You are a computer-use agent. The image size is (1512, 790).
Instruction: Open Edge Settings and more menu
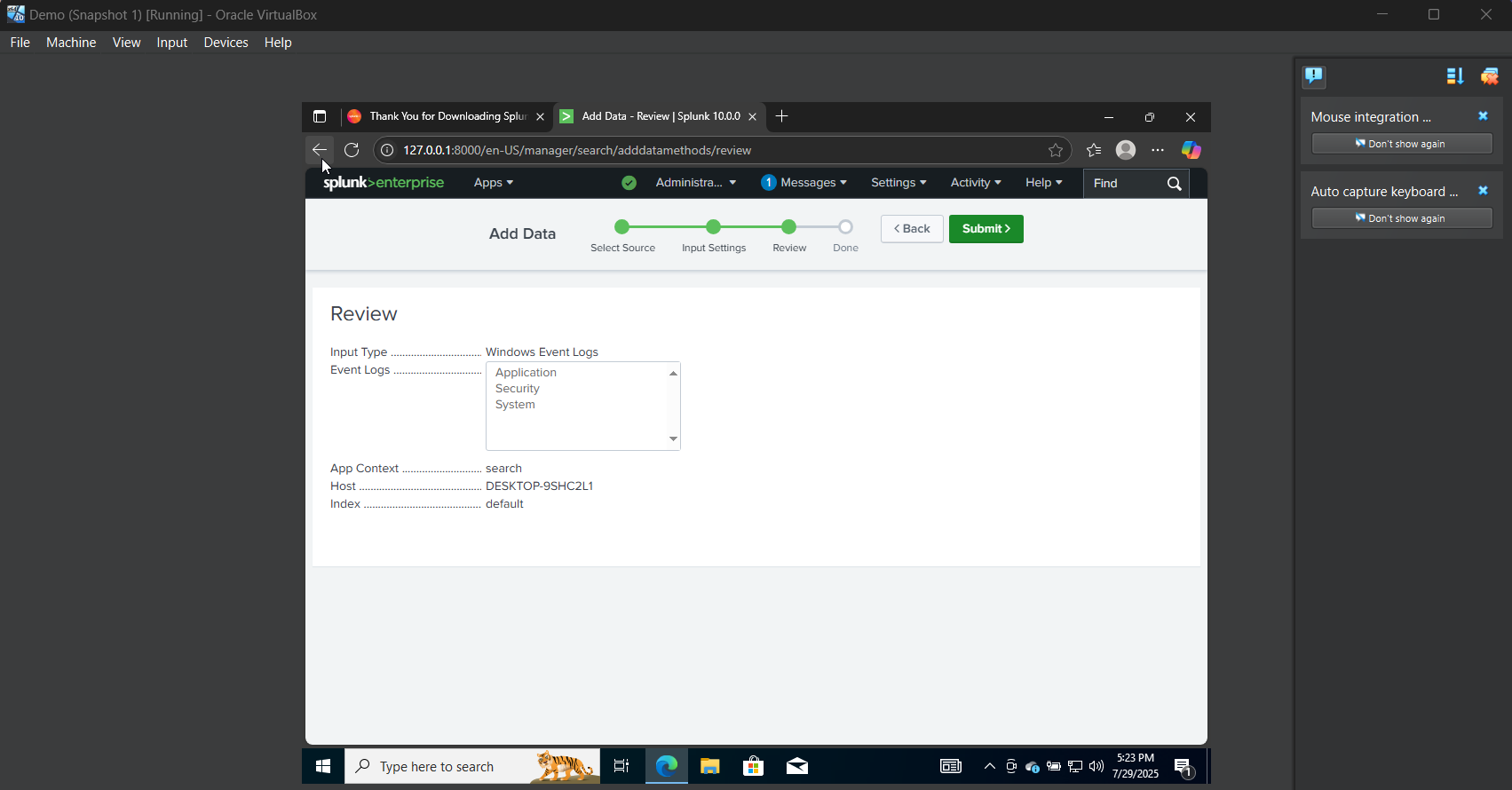(x=1158, y=150)
